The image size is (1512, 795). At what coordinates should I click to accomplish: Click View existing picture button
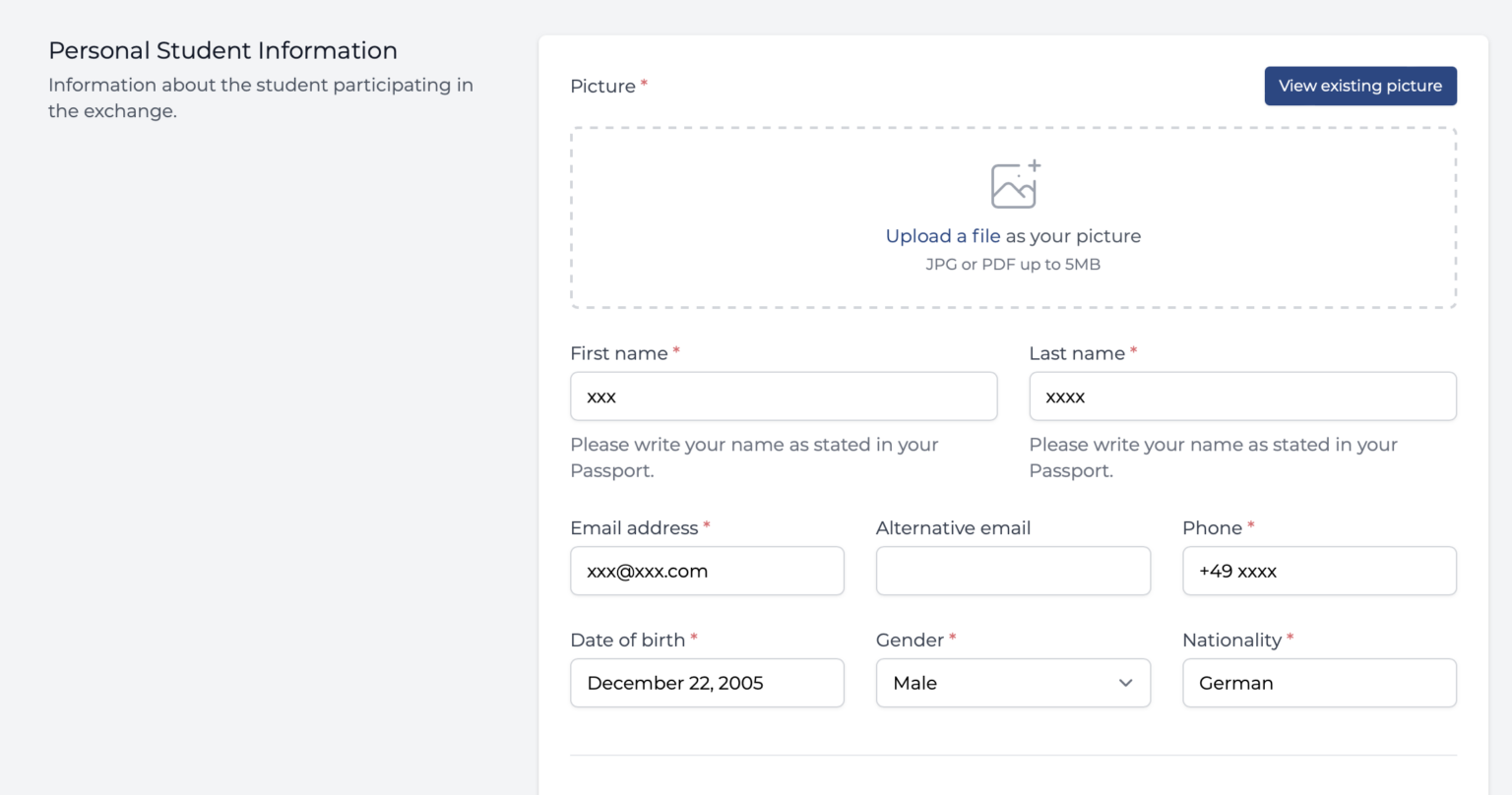(1360, 86)
